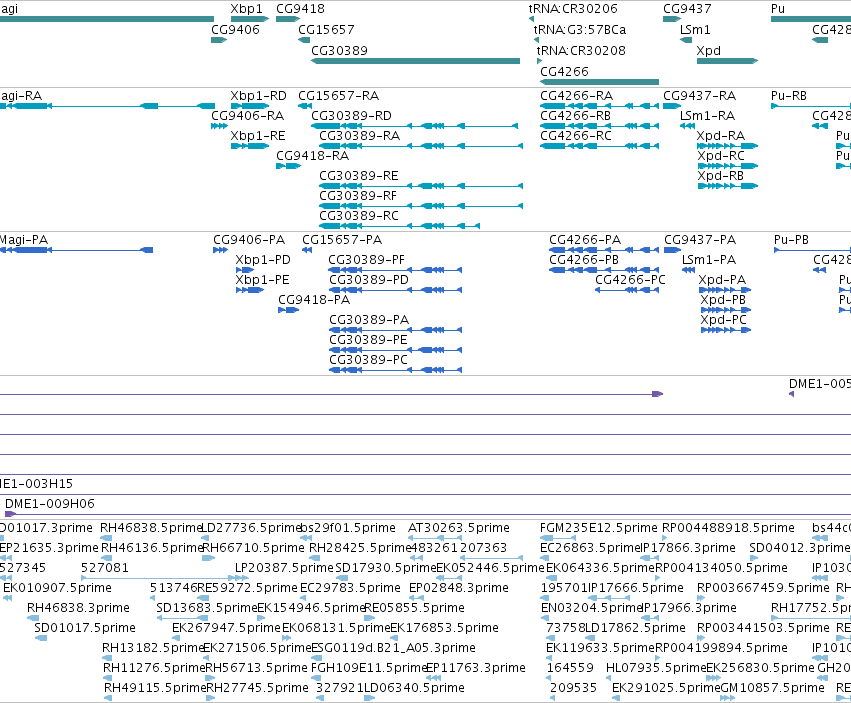
Task: Select the CG30389-RA transcript
Action: pyautogui.click(x=421, y=146)
